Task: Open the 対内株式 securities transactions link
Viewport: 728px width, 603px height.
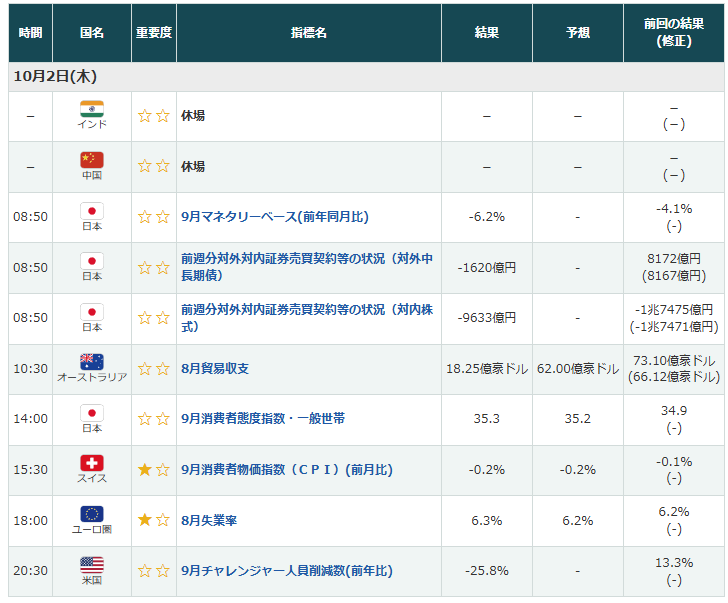Action: (x=307, y=318)
